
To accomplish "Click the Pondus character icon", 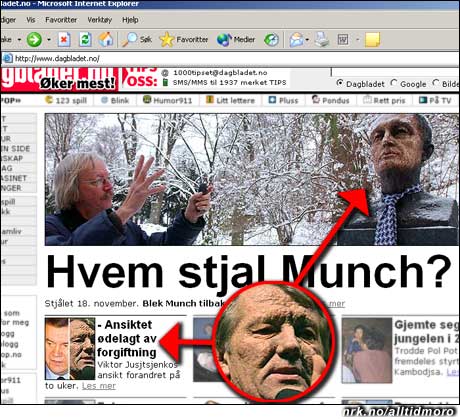I will [x=316, y=99].
